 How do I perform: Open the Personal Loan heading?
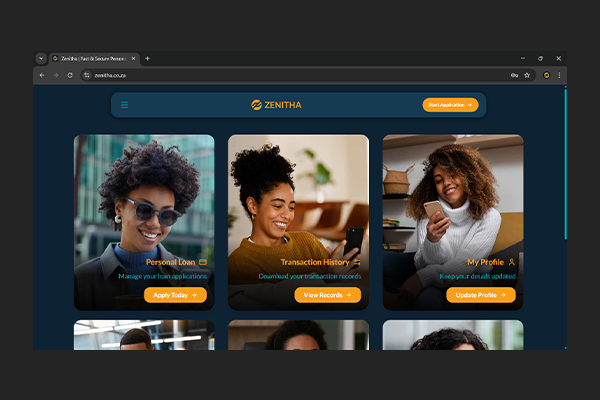pos(171,262)
